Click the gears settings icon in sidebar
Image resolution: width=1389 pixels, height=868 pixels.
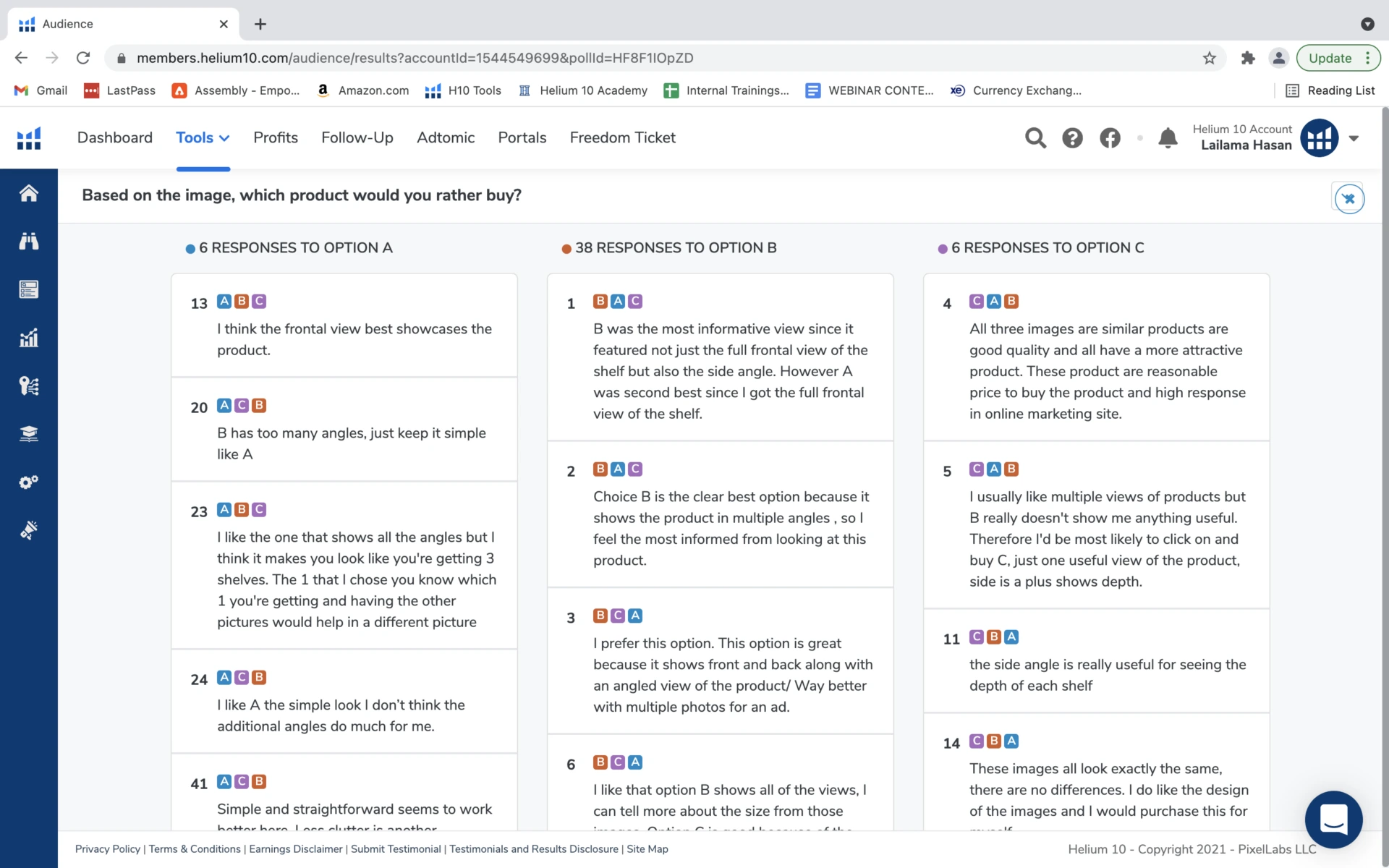[x=28, y=482]
